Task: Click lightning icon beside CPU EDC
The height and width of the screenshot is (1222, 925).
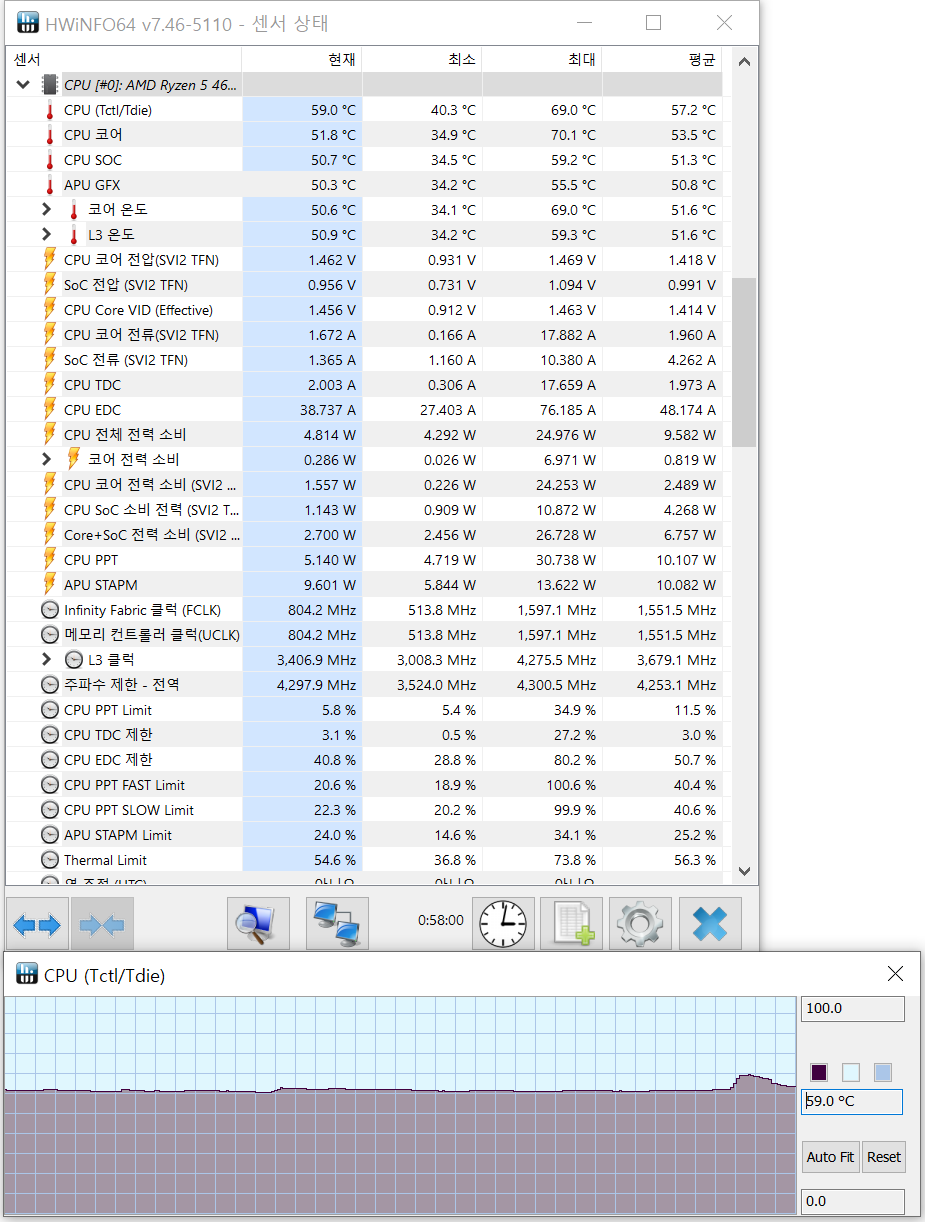Action: click(x=50, y=410)
